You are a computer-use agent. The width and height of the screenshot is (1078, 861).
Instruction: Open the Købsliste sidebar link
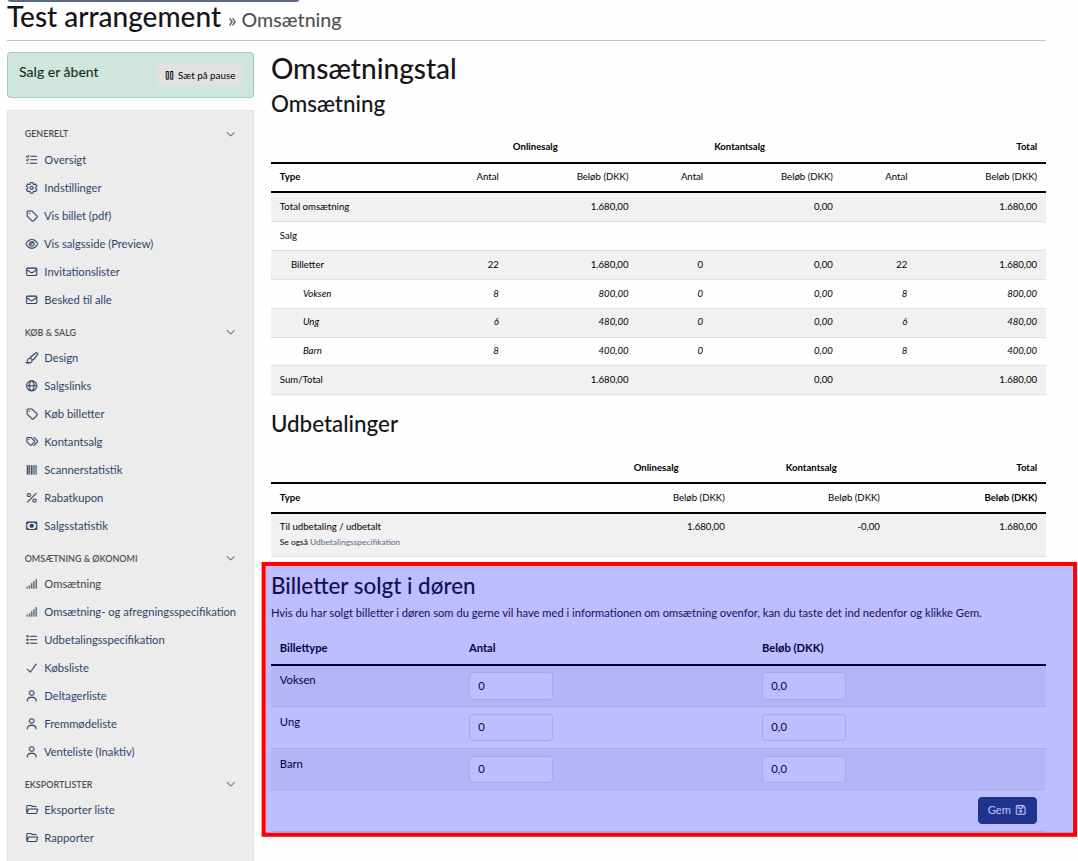pyautogui.click(x=67, y=668)
